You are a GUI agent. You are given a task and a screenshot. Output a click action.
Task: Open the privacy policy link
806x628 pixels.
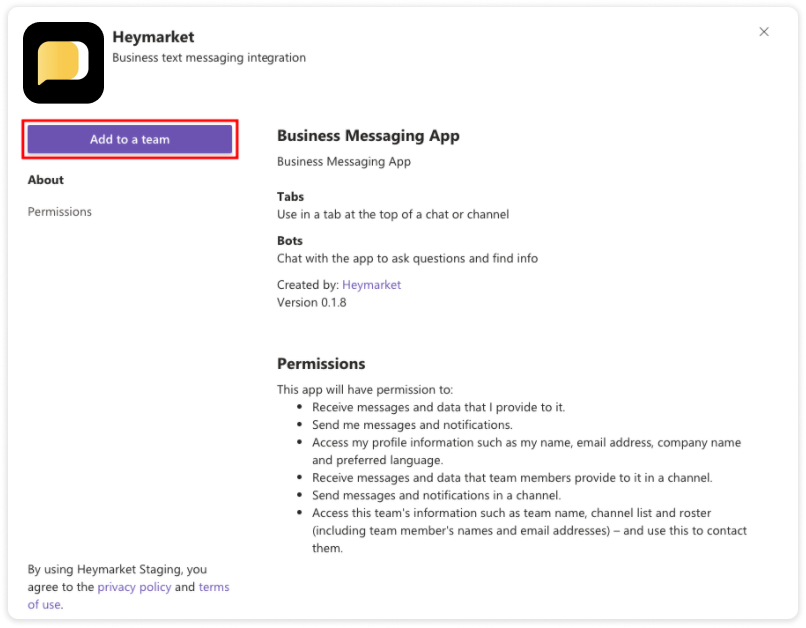134,587
